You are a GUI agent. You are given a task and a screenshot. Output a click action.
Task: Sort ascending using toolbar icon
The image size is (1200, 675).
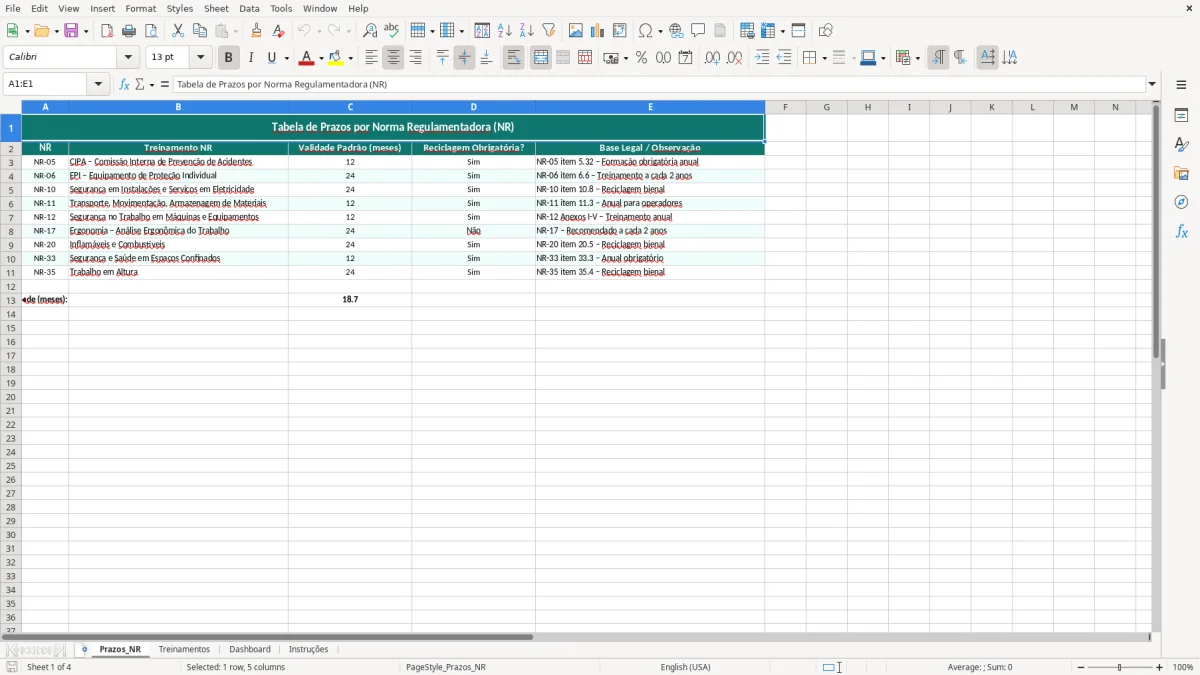click(x=505, y=31)
